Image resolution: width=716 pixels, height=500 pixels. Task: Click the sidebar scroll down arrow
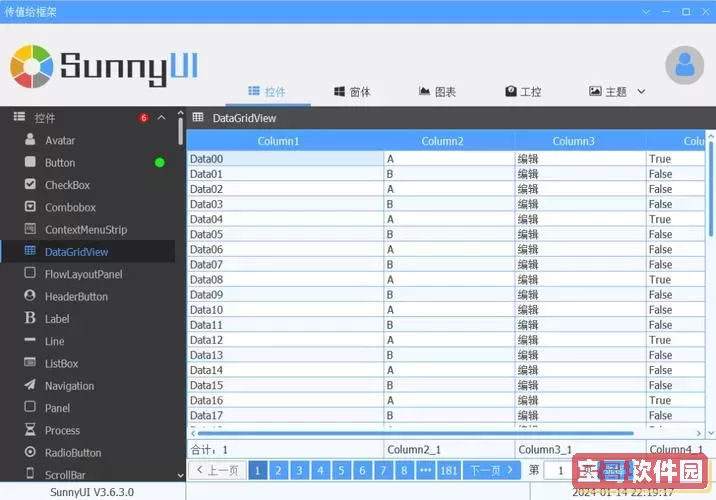(180, 475)
